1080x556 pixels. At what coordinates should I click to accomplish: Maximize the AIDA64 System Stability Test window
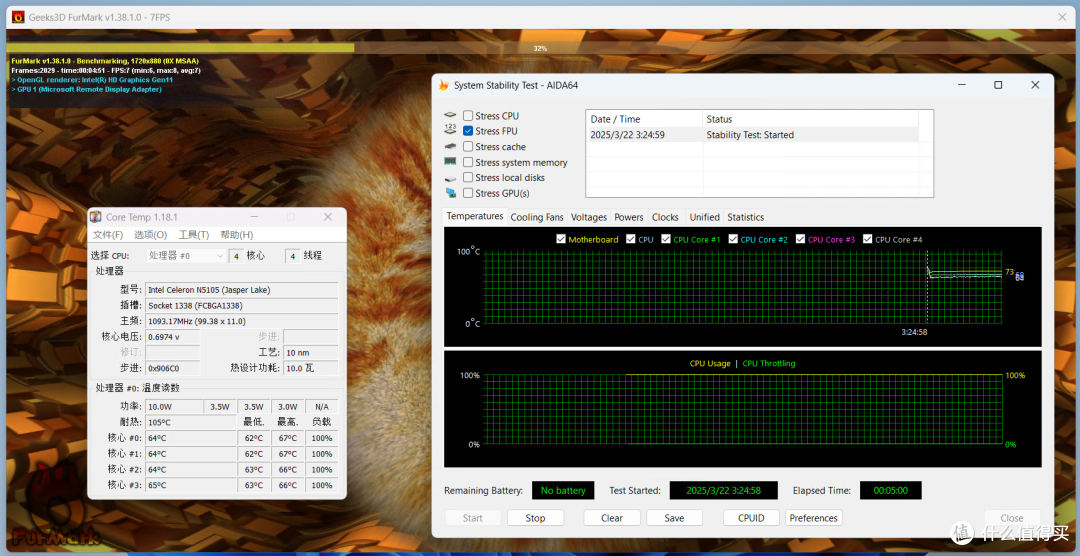[x=998, y=85]
